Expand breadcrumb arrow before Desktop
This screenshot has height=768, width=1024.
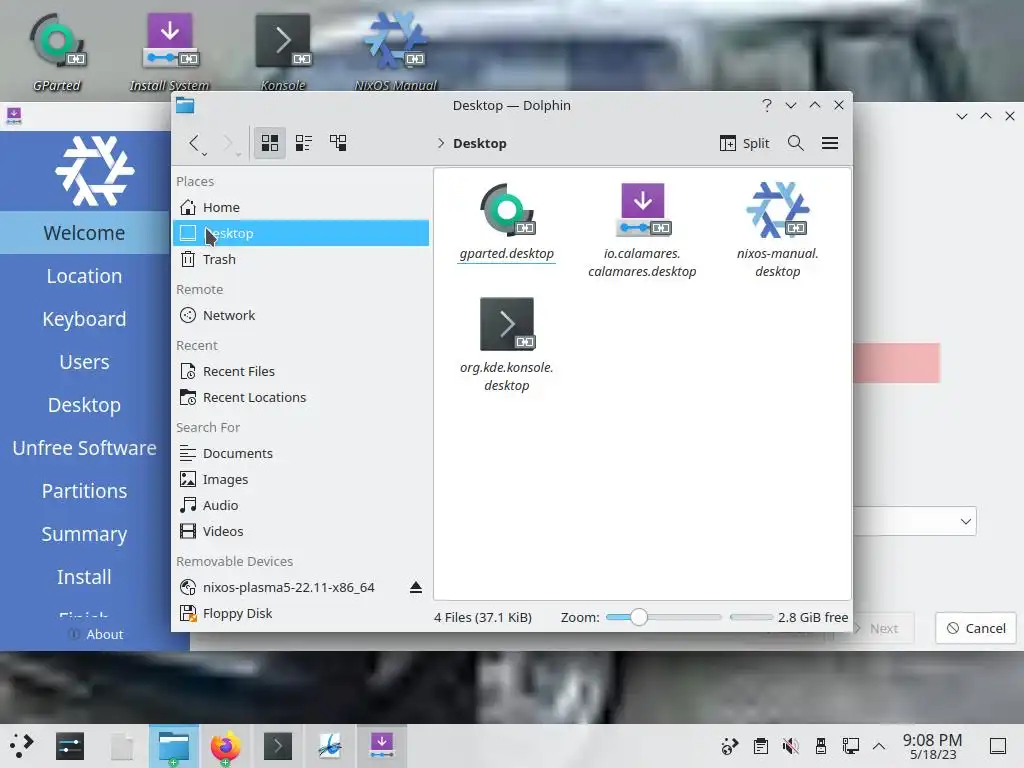441,143
